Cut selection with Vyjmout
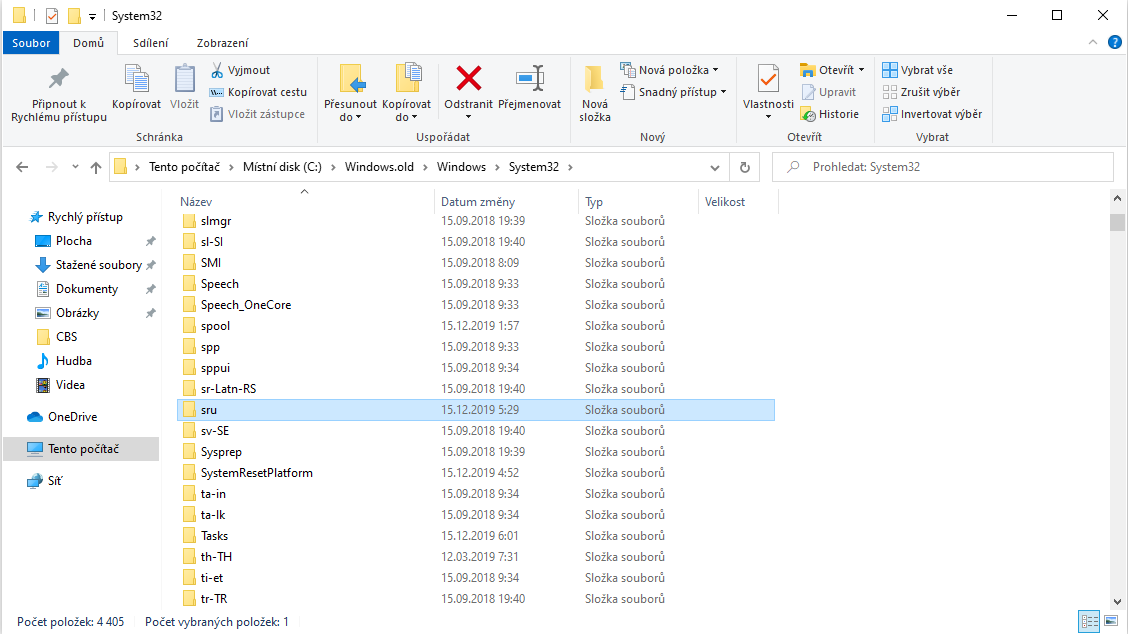The height and width of the screenshot is (634, 1128). coord(240,70)
